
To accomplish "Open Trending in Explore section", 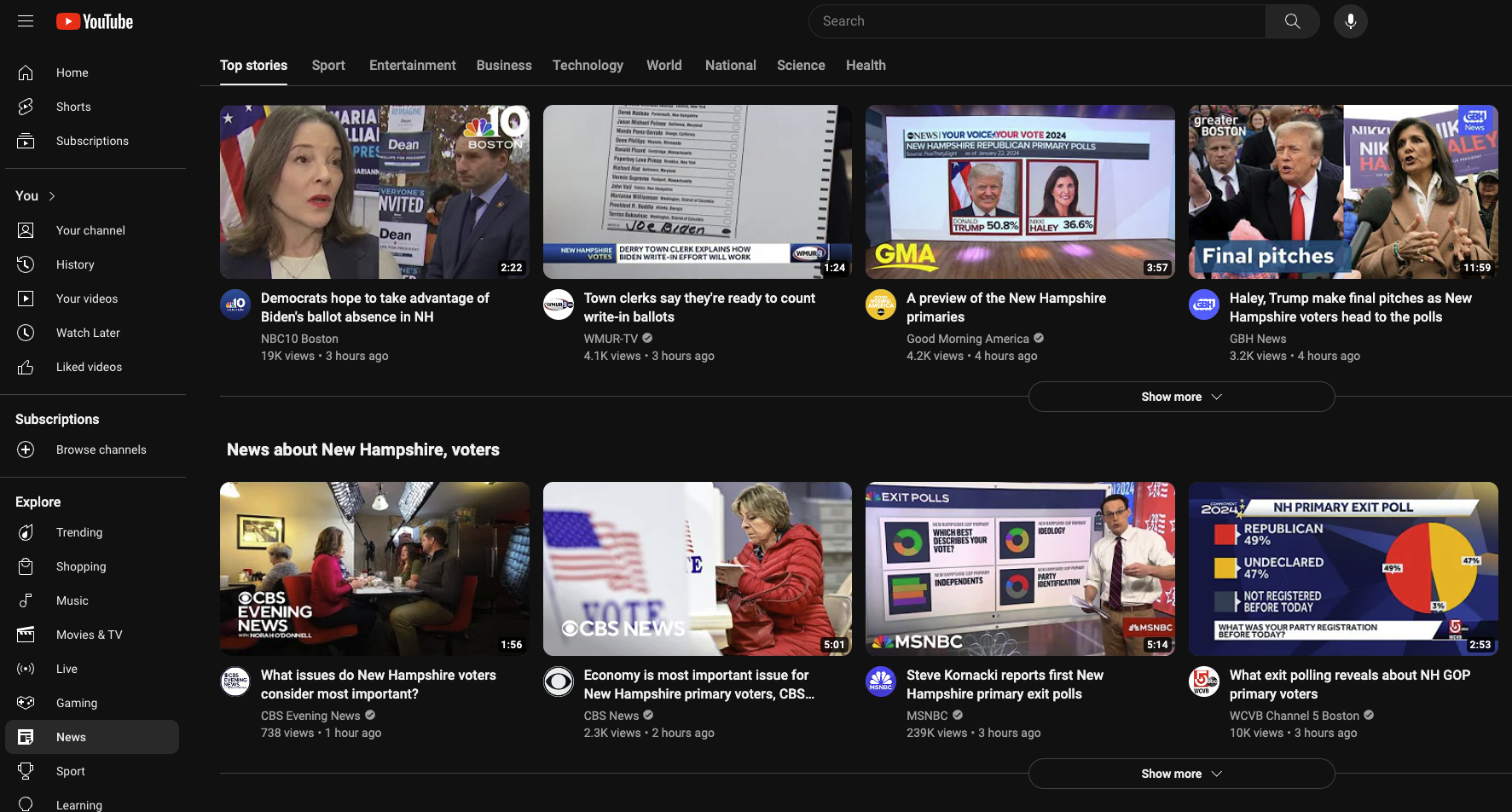I will (92, 532).
